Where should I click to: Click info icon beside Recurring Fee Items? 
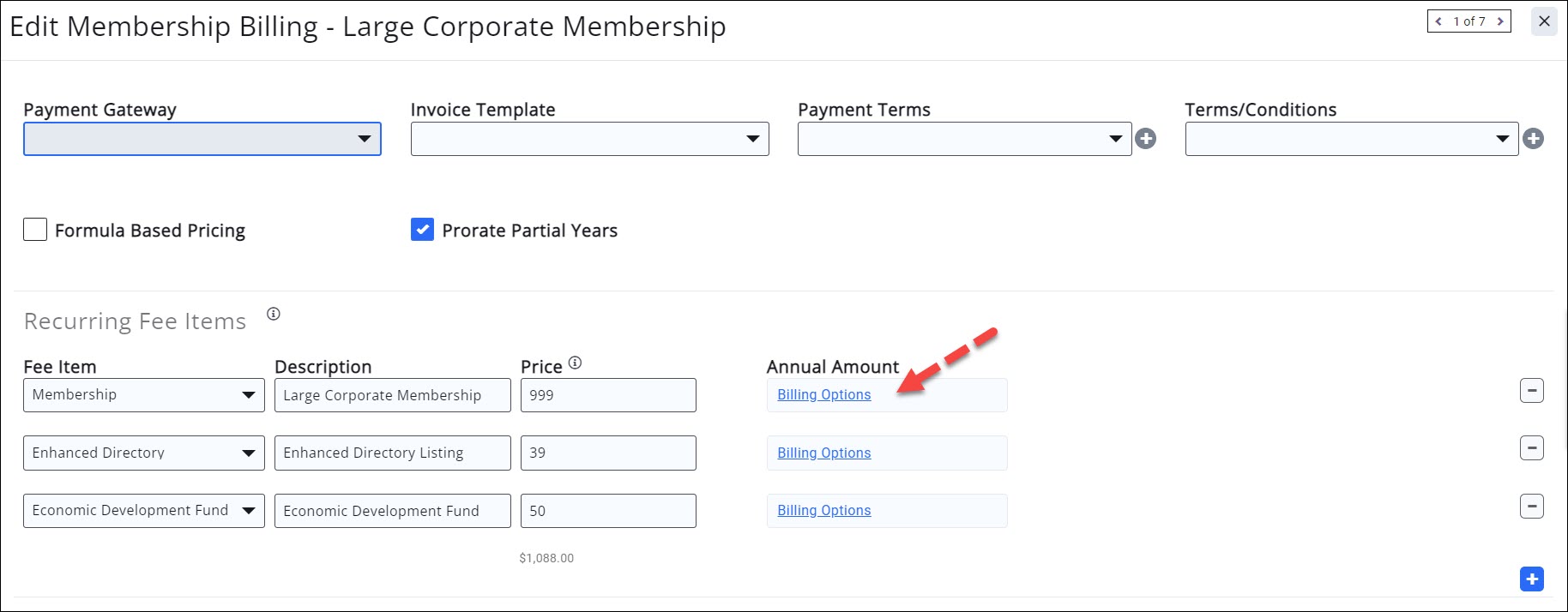[274, 315]
